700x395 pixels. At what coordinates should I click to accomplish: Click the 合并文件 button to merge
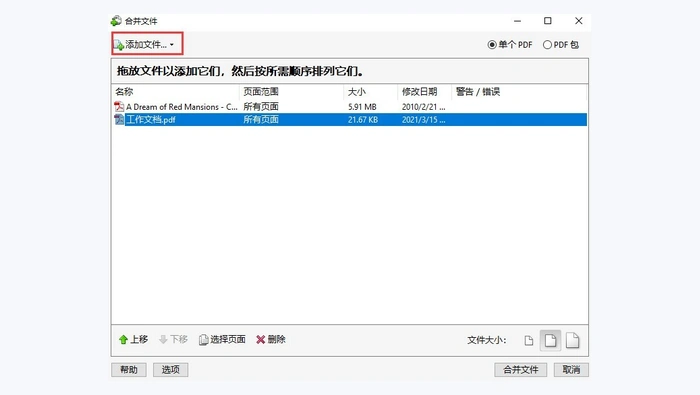[x=521, y=370]
